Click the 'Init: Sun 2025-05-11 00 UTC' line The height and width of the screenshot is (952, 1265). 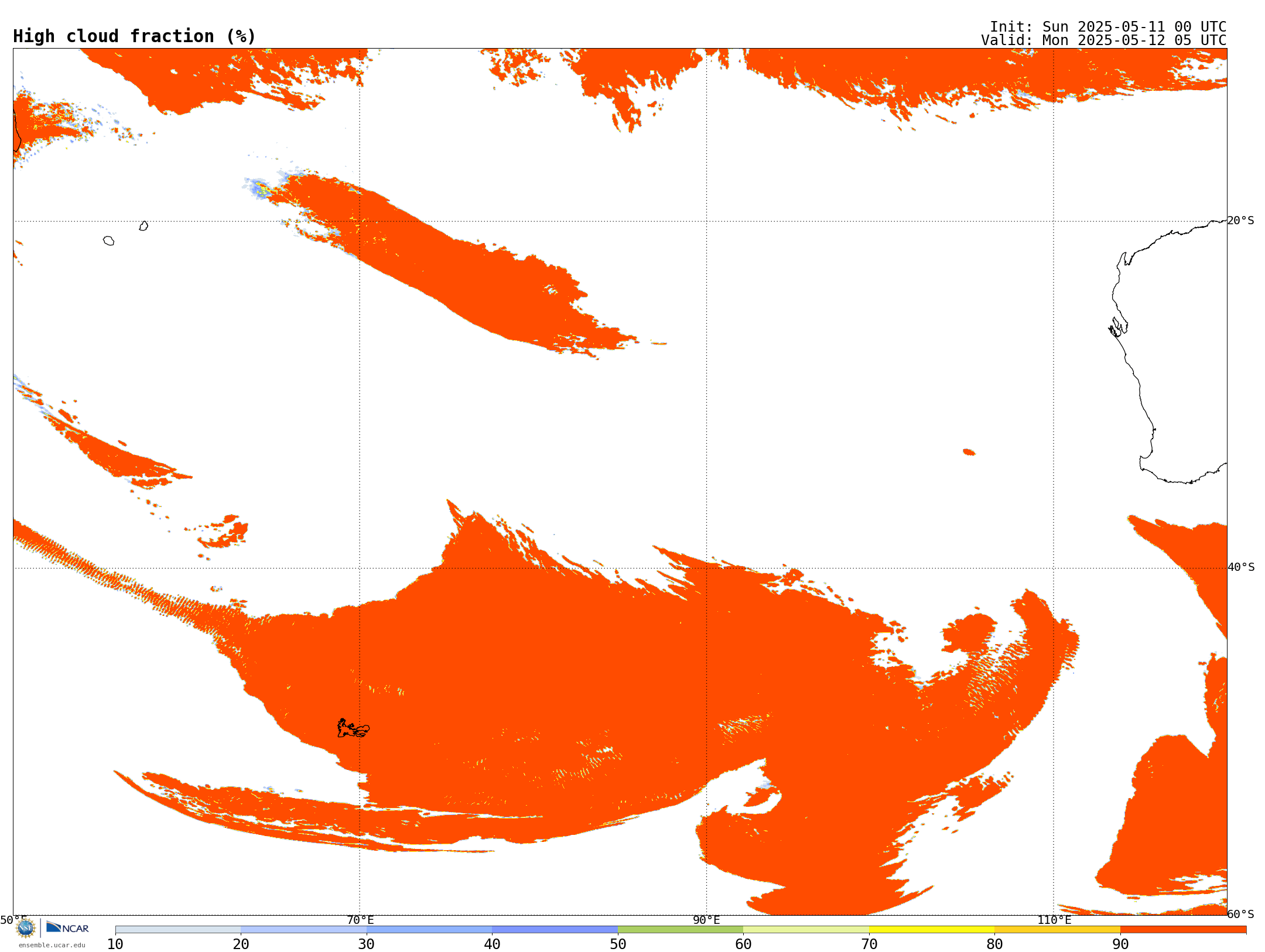(x=1108, y=27)
